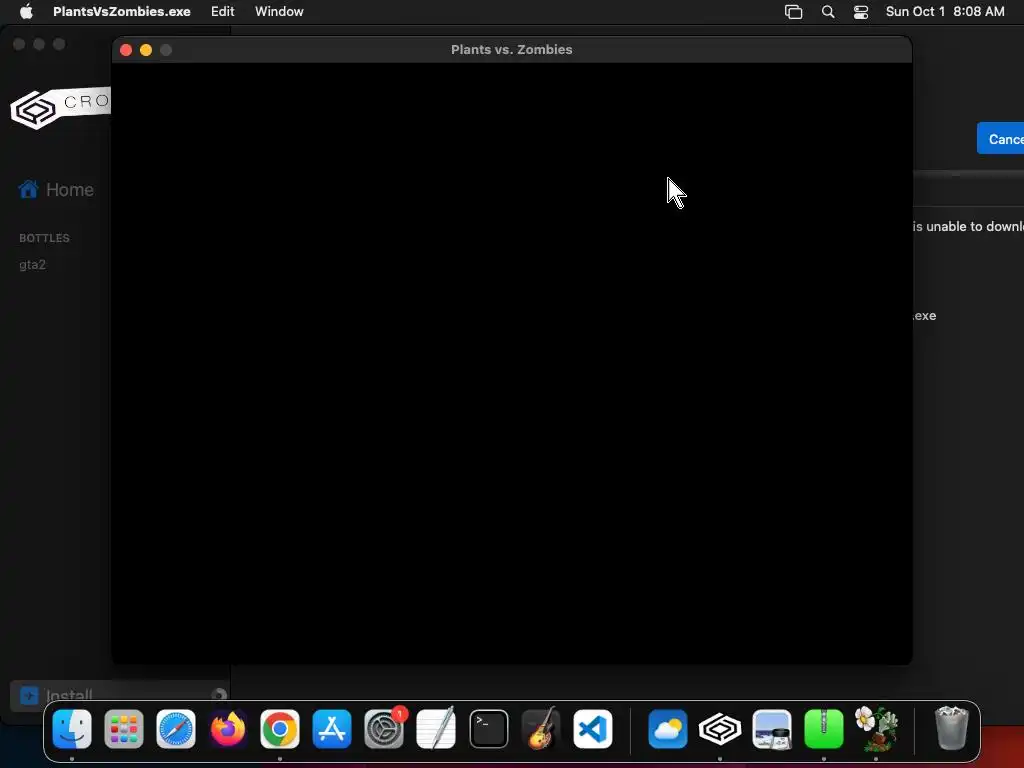Open the PlantsVsZombies.exe app menu
This screenshot has height=768, width=1024.
pyautogui.click(x=121, y=12)
